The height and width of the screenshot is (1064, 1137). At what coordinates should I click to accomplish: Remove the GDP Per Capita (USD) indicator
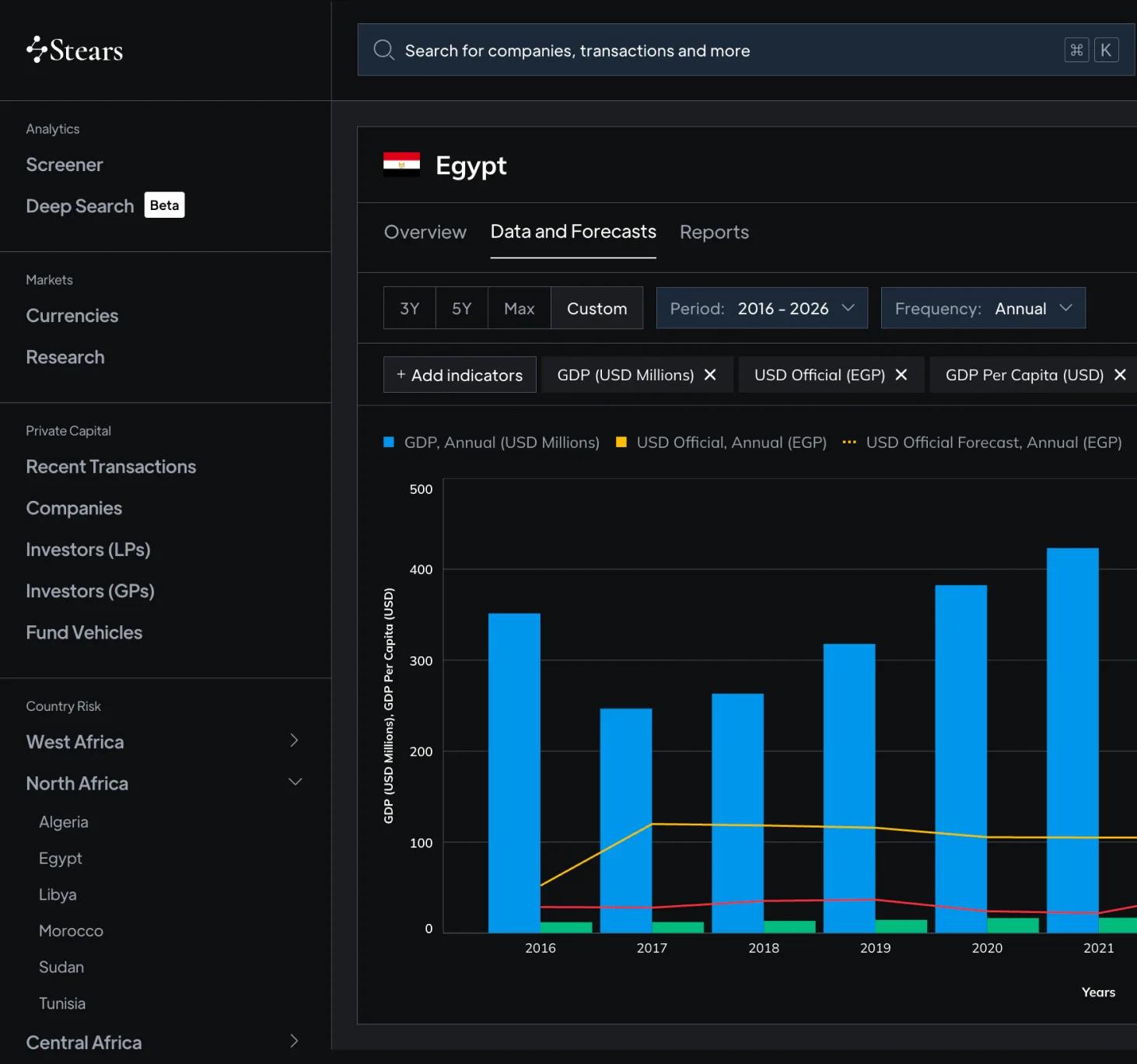point(1120,375)
